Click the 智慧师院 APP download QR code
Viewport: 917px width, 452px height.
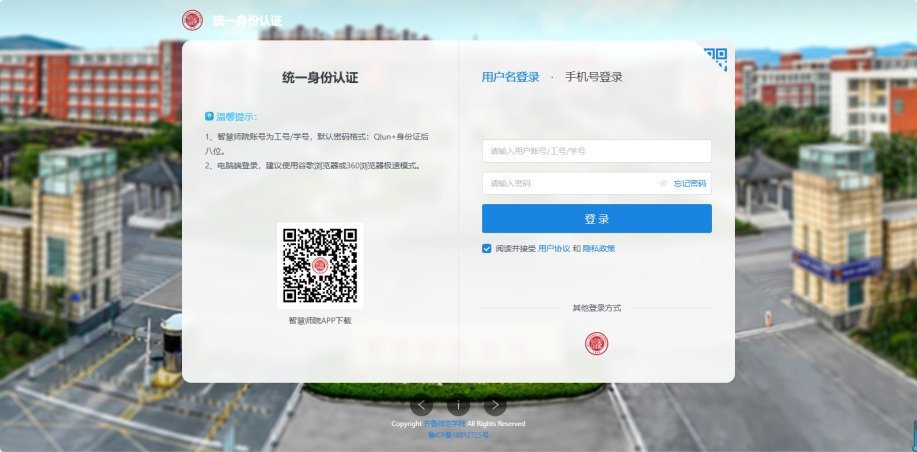319,265
